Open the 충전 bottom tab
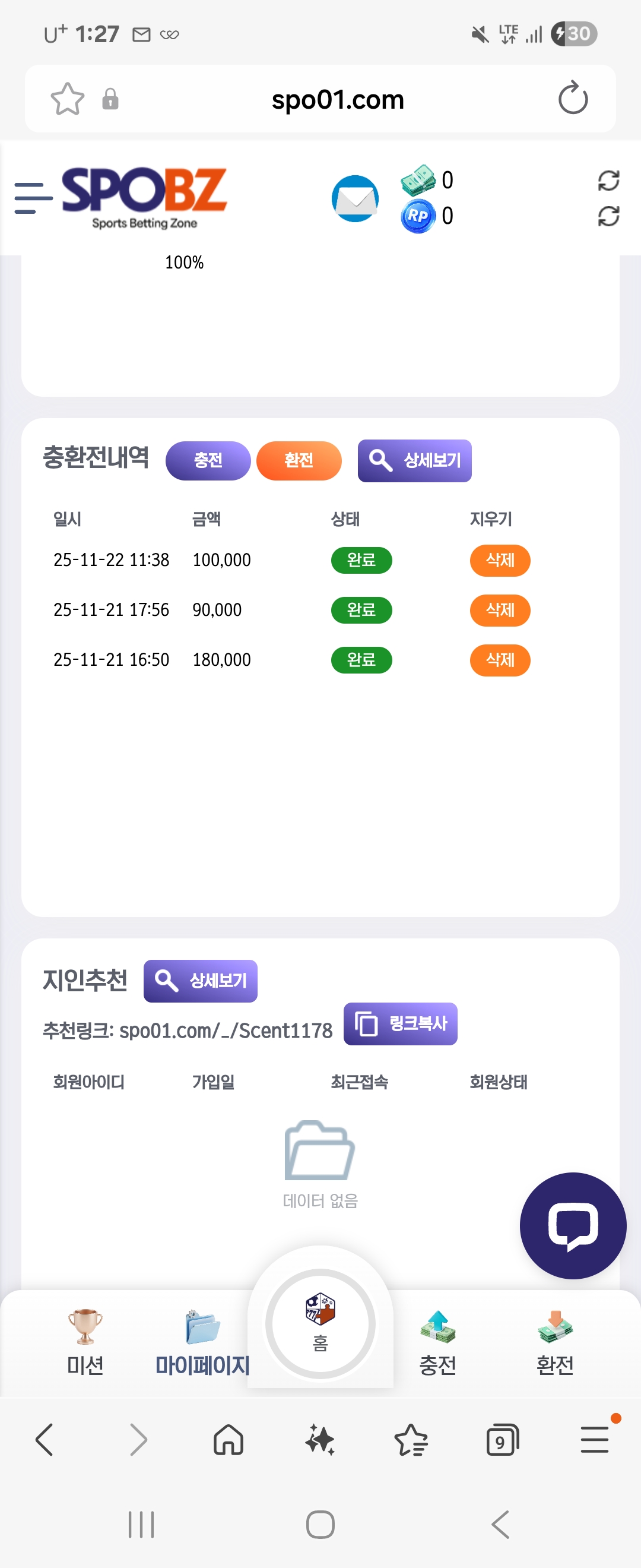 [437, 1339]
